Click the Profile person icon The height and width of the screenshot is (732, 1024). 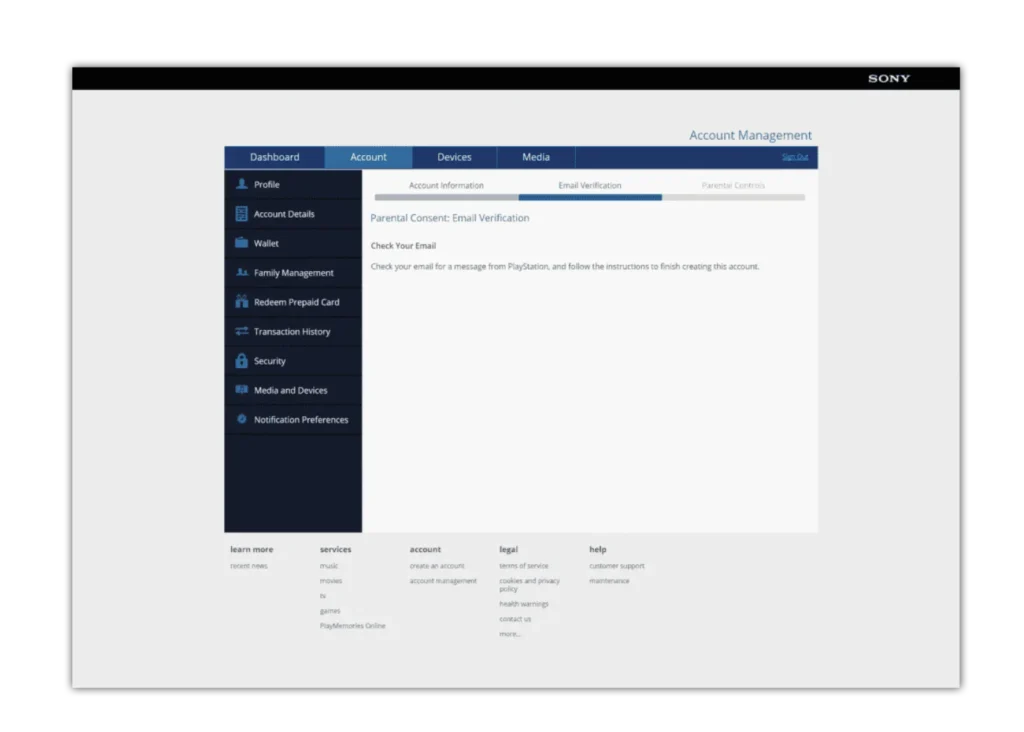click(242, 184)
